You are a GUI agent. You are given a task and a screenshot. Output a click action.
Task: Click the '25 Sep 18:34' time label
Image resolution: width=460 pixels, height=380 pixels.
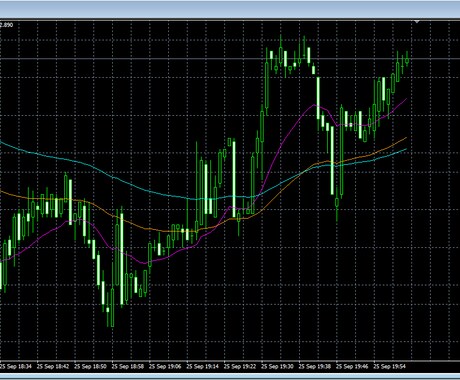[x=16, y=366]
